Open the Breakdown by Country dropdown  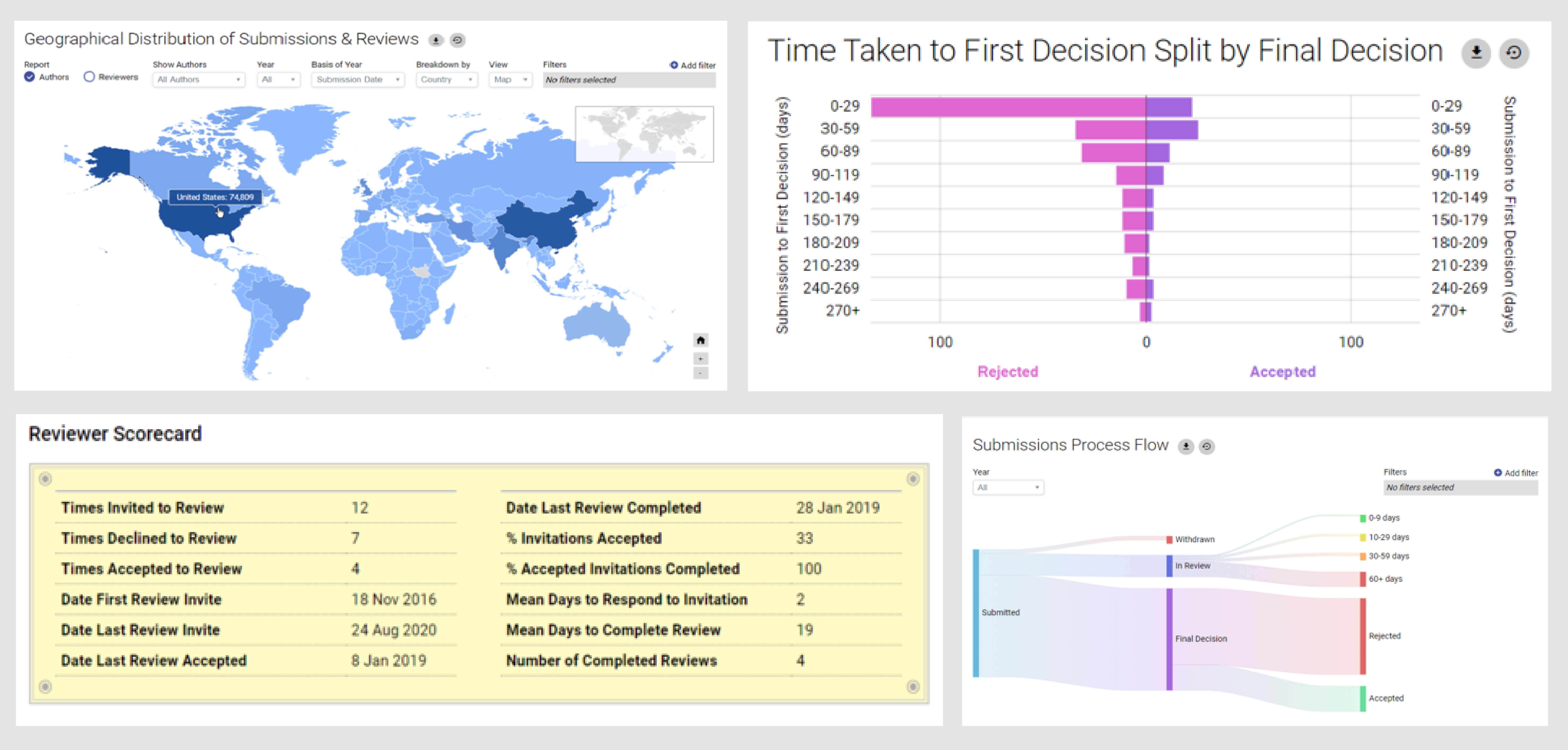[447, 80]
